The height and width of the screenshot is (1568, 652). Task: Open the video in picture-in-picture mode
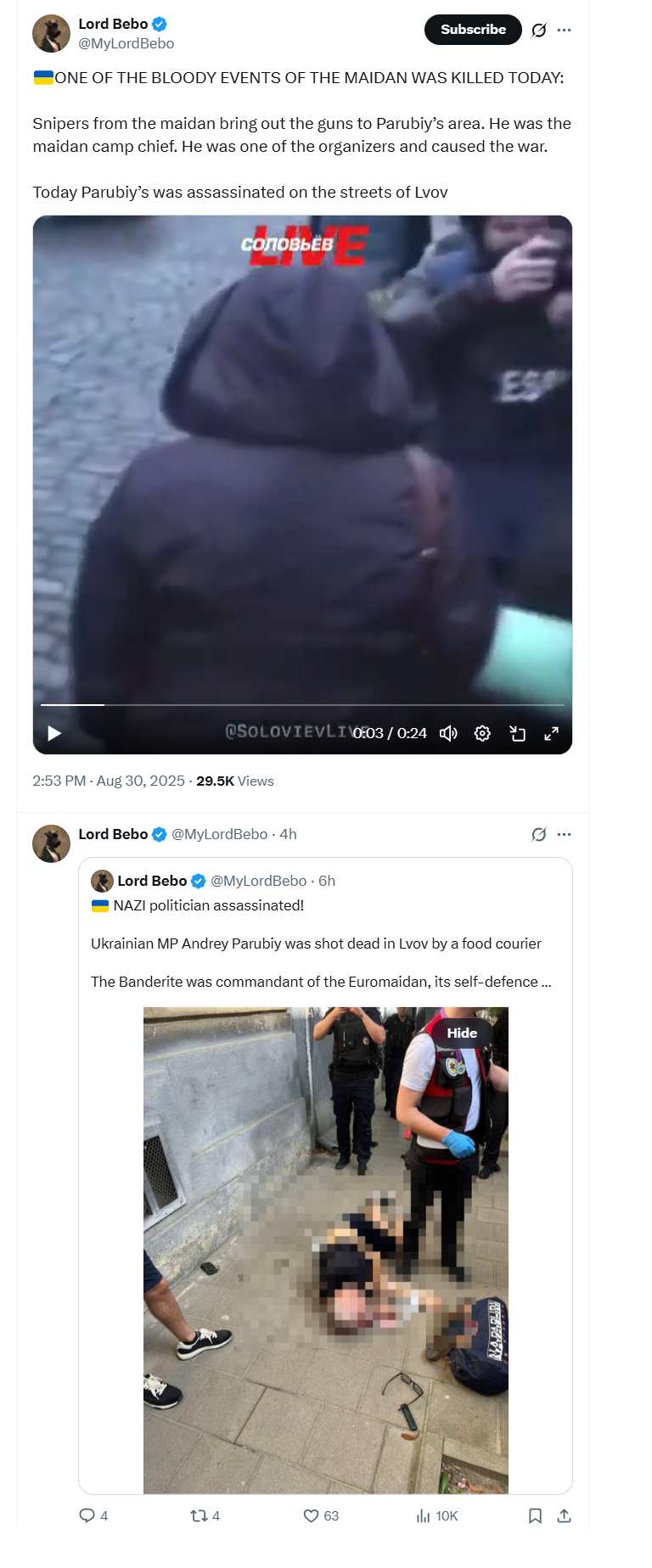coord(517,733)
